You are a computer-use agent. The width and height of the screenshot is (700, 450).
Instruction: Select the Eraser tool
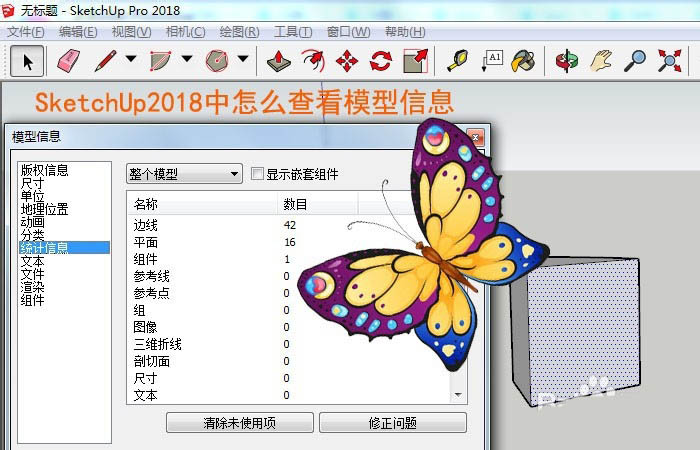(x=68, y=61)
